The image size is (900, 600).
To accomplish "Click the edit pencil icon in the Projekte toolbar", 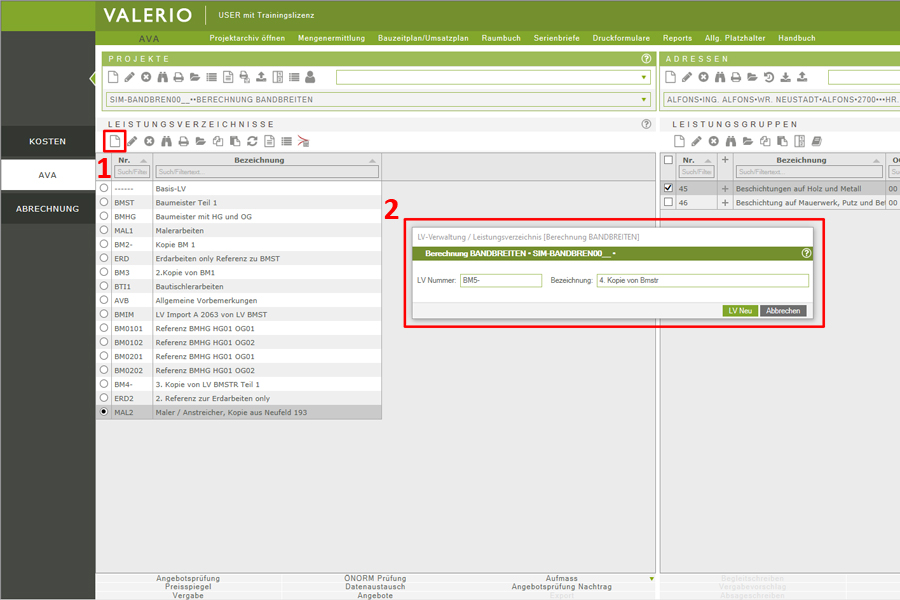I will [x=130, y=77].
